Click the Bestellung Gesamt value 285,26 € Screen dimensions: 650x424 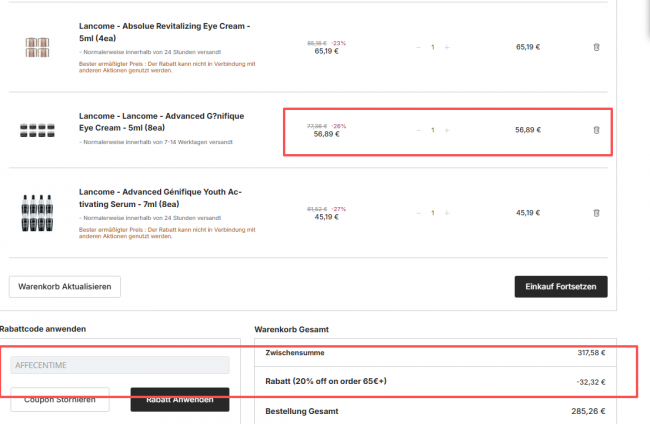point(588,411)
